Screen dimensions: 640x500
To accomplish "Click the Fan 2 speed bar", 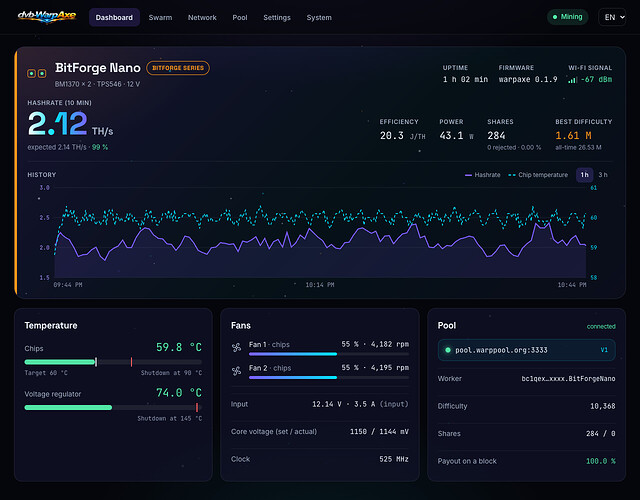I will (x=329, y=378).
